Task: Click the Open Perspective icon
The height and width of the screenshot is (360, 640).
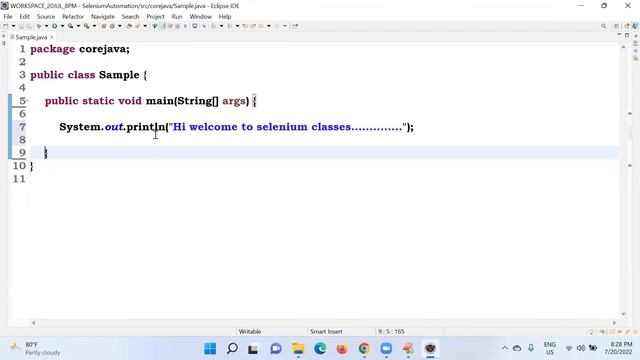Action: tap(616, 26)
